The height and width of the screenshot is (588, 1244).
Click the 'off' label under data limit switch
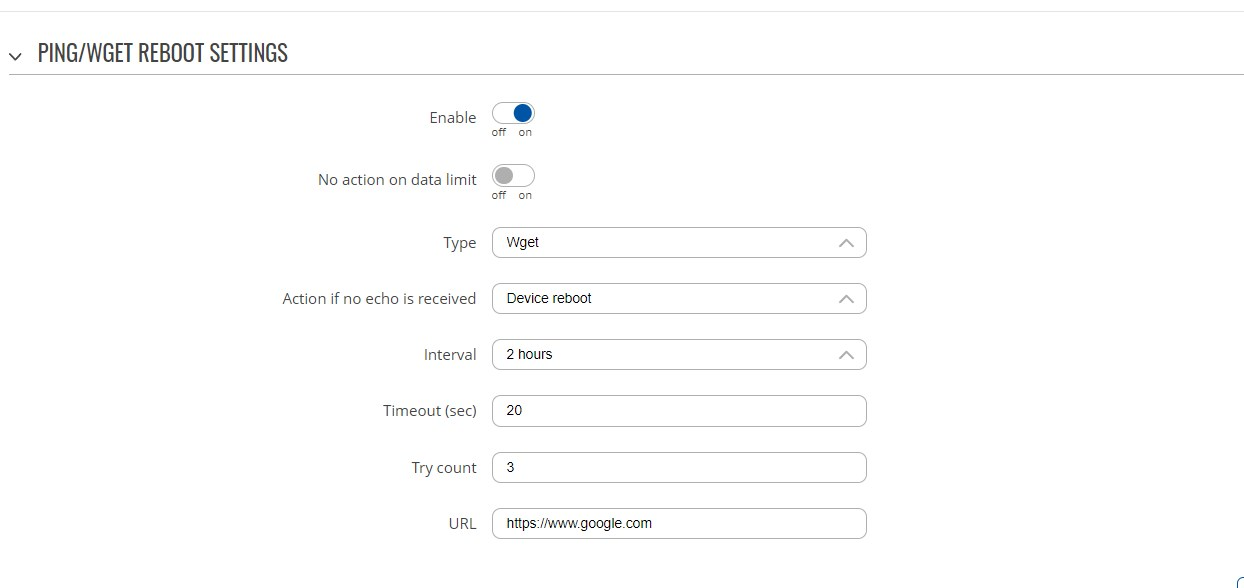click(x=499, y=195)
